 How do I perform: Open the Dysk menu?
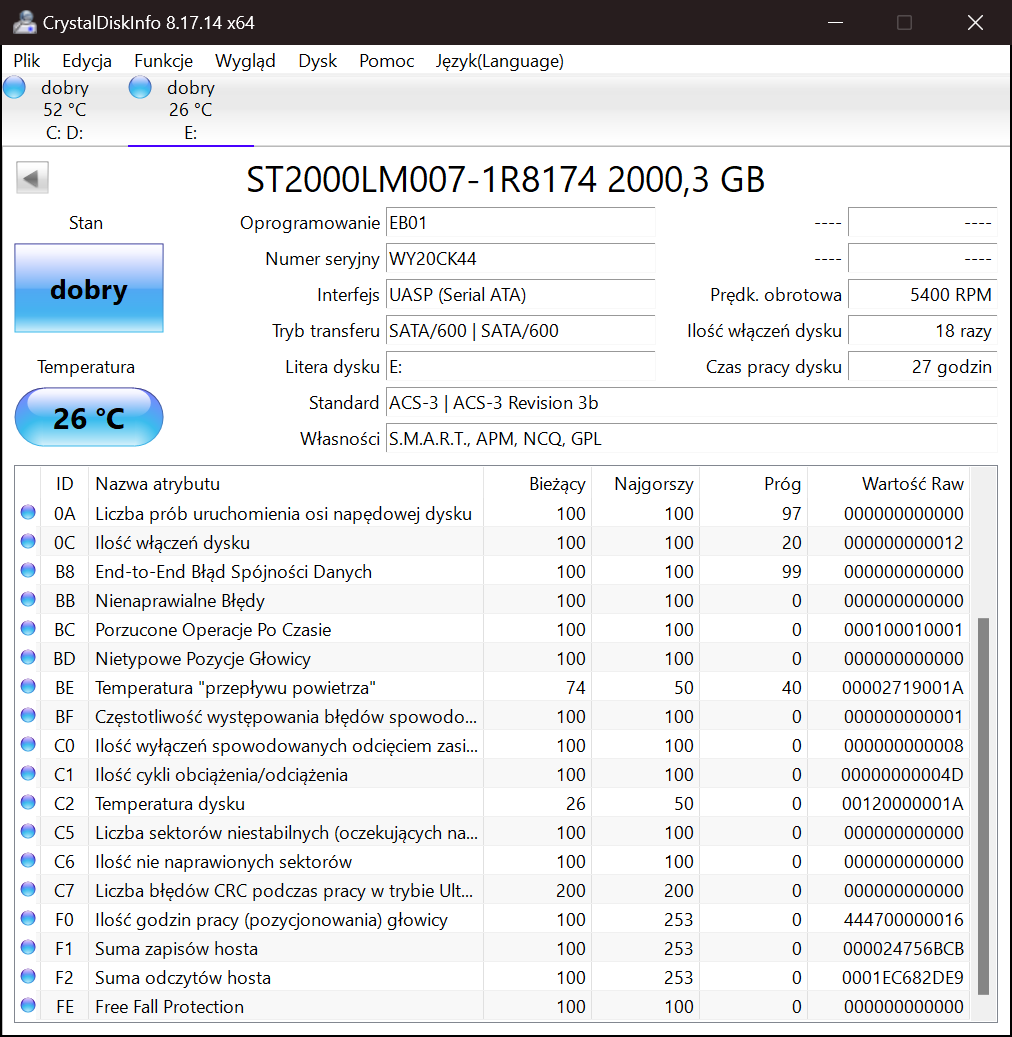coord(317,61)
